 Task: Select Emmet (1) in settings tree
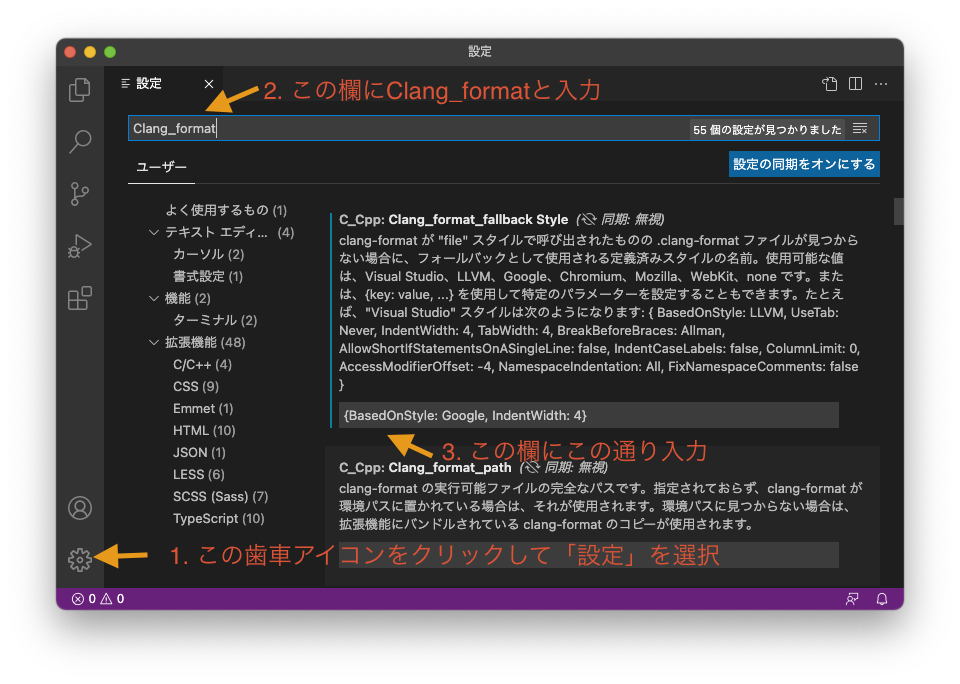point(203,408)
